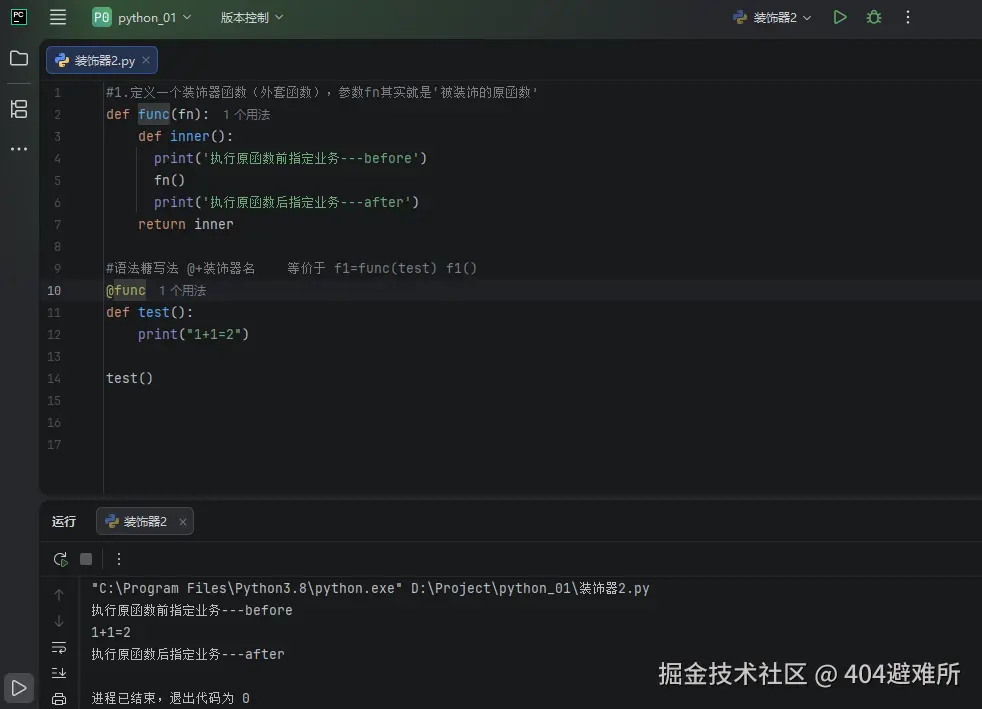Open the top toolbar more actions menu

coord(907,17)
